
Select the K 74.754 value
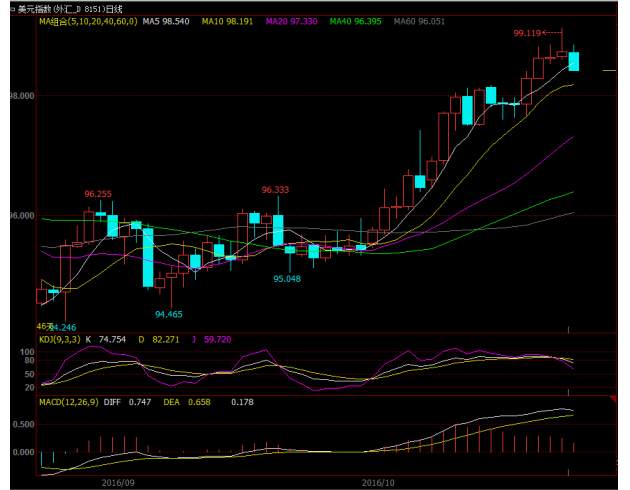(x=106, y=339)
